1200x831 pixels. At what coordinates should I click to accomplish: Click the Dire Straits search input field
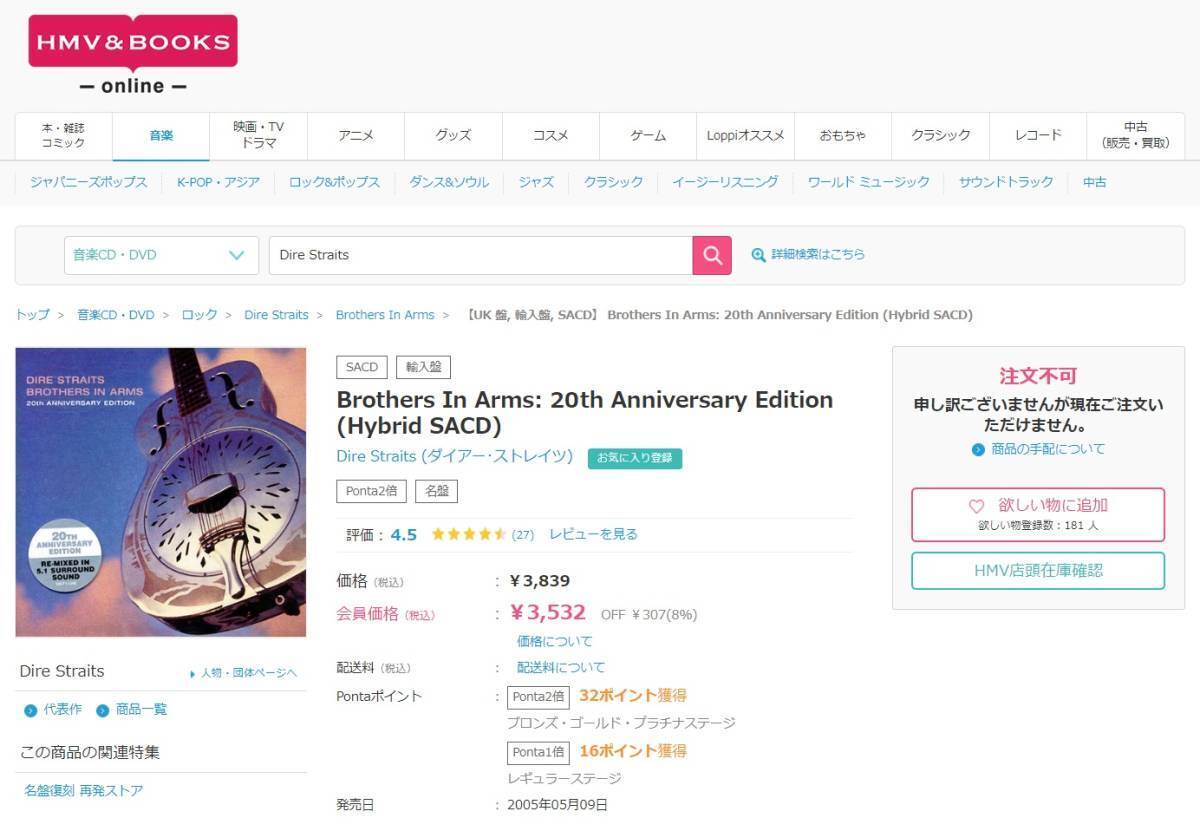point(480,255)
